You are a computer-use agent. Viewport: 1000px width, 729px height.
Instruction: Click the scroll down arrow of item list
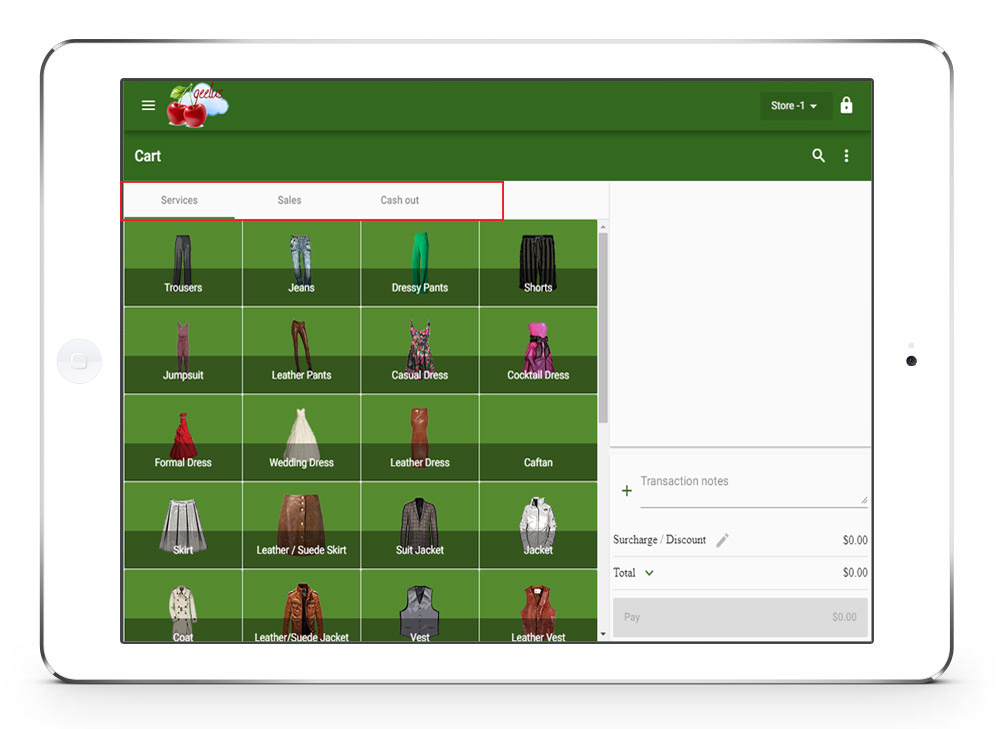click(x=603, y=633)
